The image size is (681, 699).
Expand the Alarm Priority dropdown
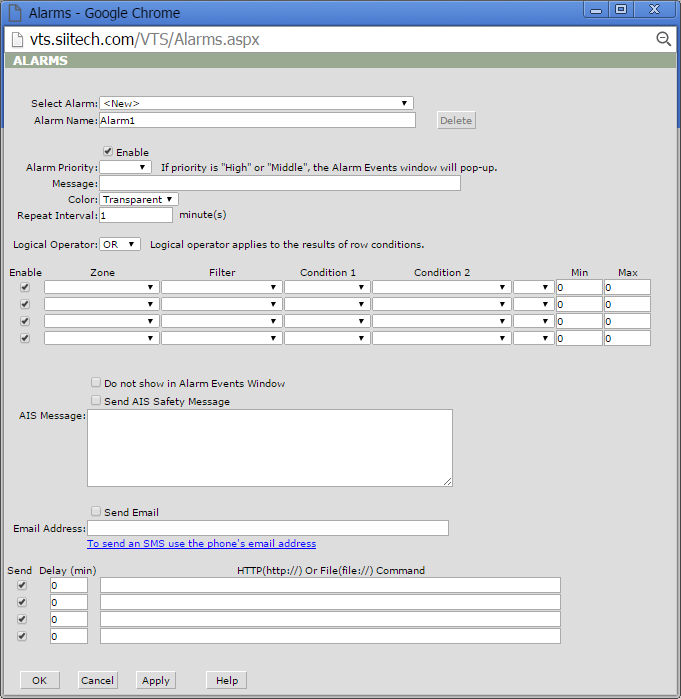coord(125,168)
